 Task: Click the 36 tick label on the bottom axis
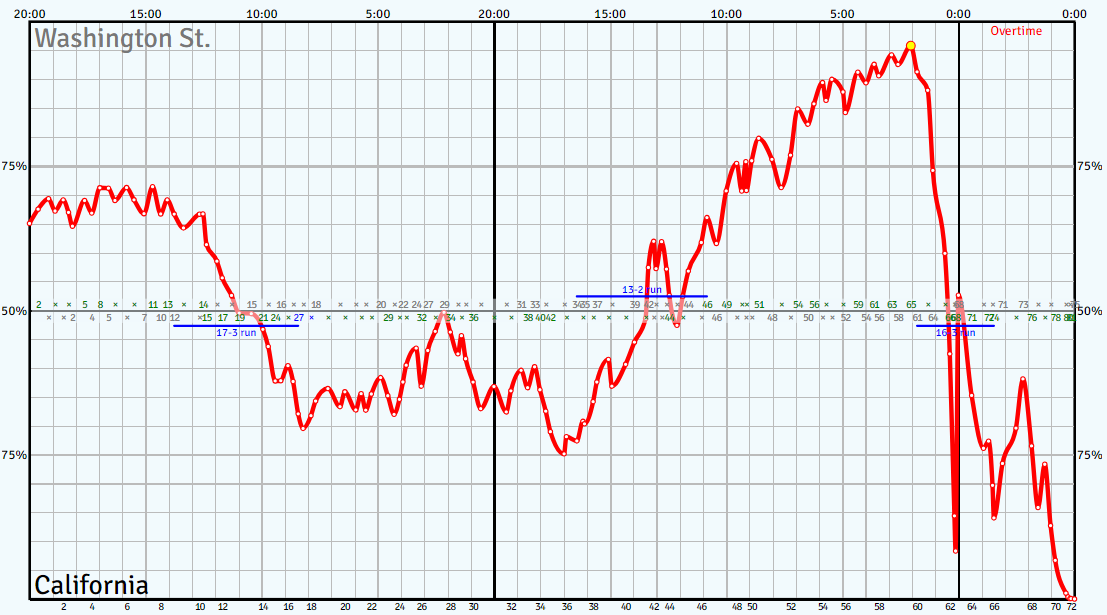coord(567,607)
